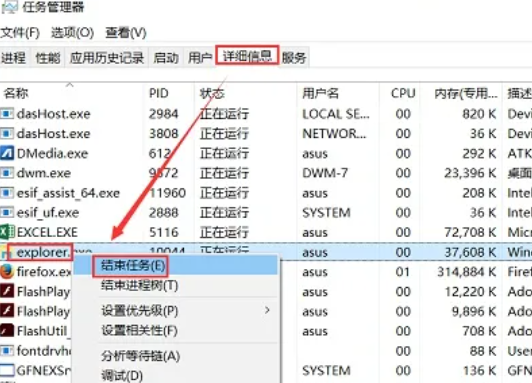Viewport: 532px width, 383px height.
Task: Switch to the 进程 tab
Action: point(14,57)
